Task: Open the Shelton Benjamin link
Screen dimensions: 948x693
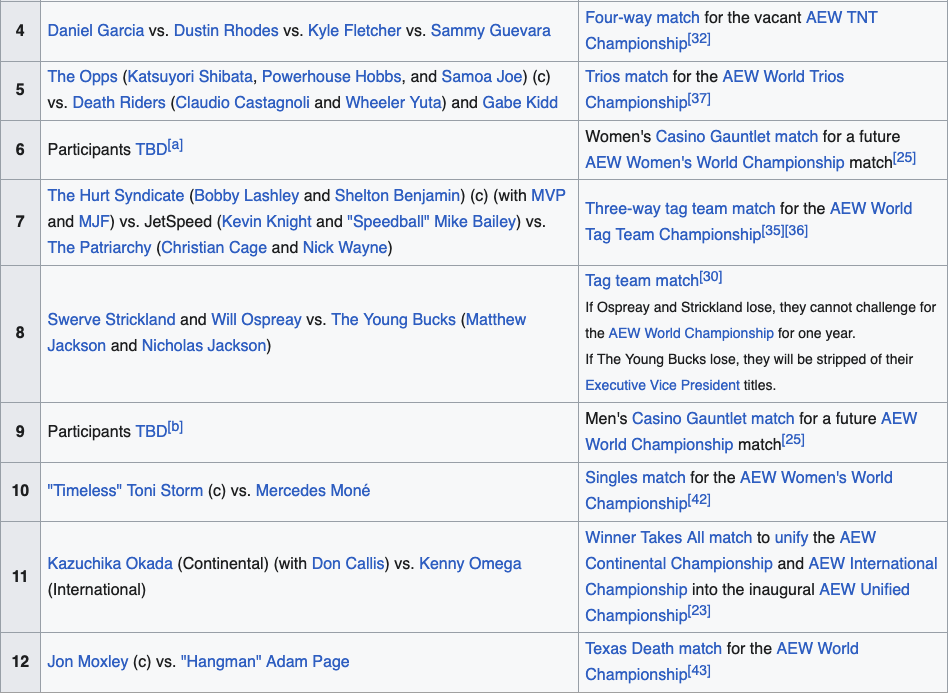Action: [398, 196]
